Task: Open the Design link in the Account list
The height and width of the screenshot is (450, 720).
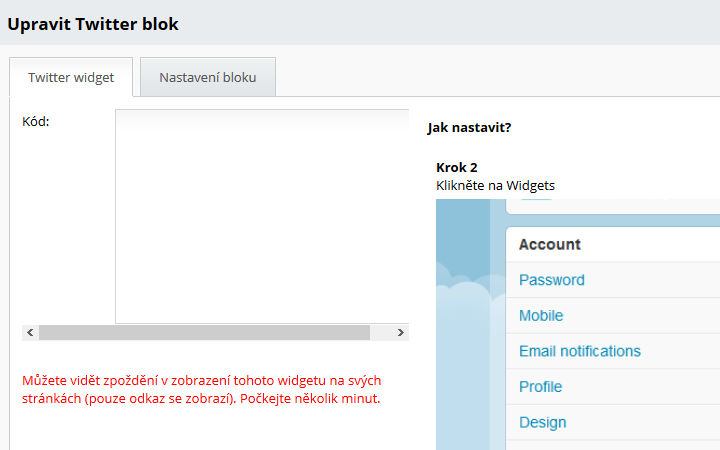Action: (x=542, y=422)
